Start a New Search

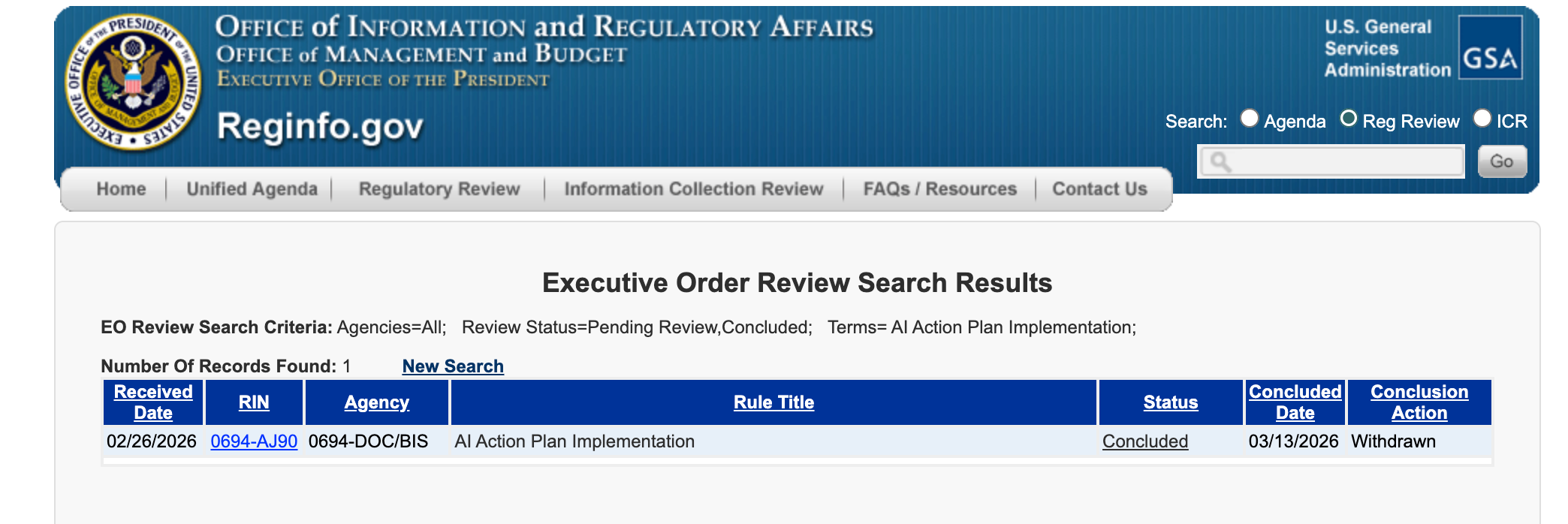(x=453, y=366)
